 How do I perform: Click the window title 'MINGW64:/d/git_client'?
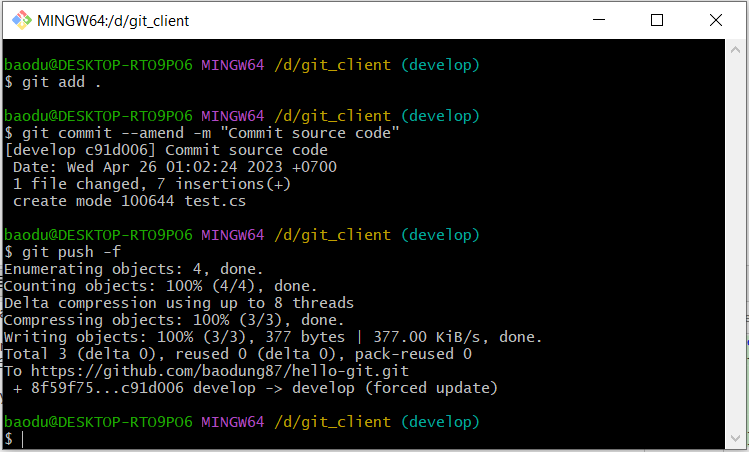[113, 21]
